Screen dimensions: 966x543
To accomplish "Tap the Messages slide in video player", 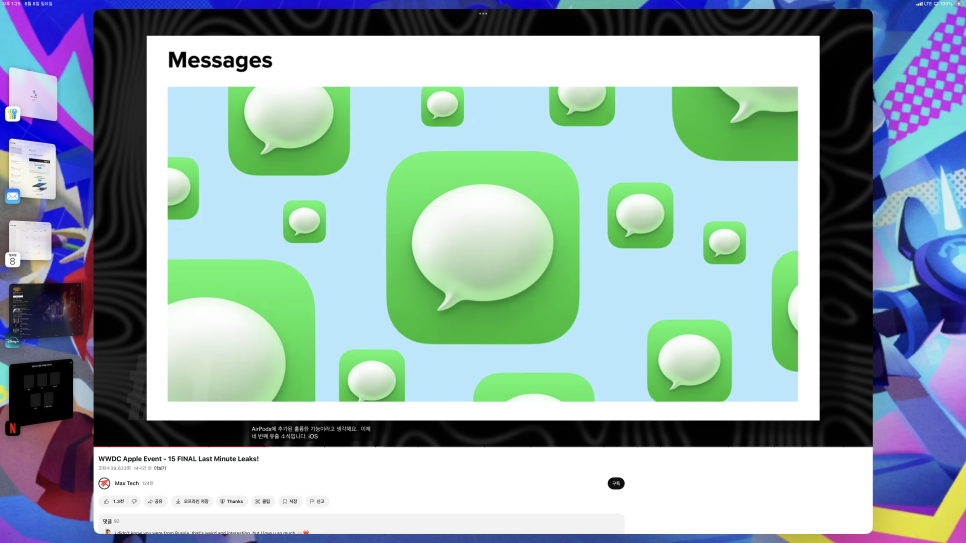I will click(483, 228).
